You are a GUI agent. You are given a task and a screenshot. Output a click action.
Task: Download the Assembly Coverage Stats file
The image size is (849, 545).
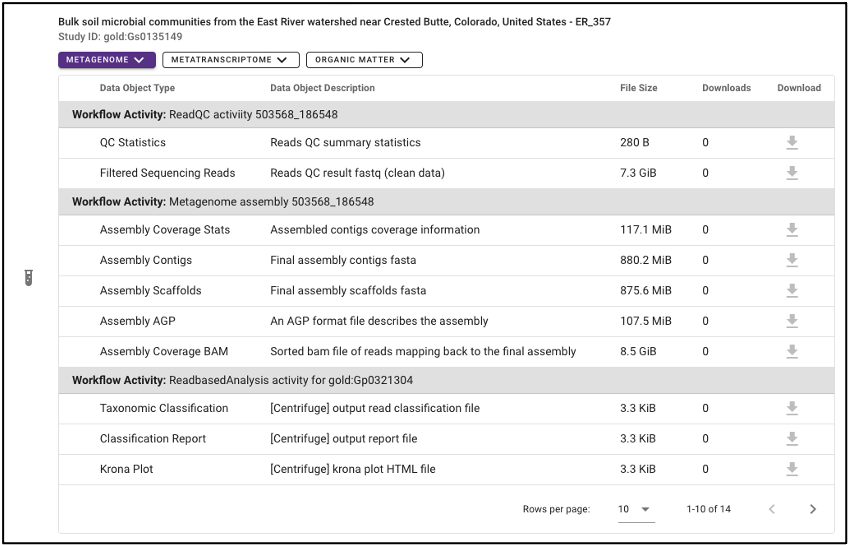click(792, 230)
